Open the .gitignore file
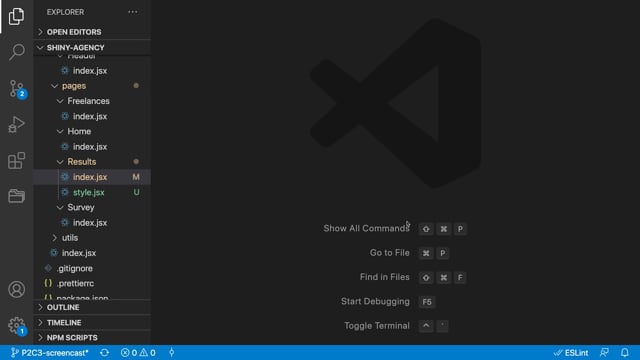This screenshot has height=360, width=640. [x=92, y=268]
